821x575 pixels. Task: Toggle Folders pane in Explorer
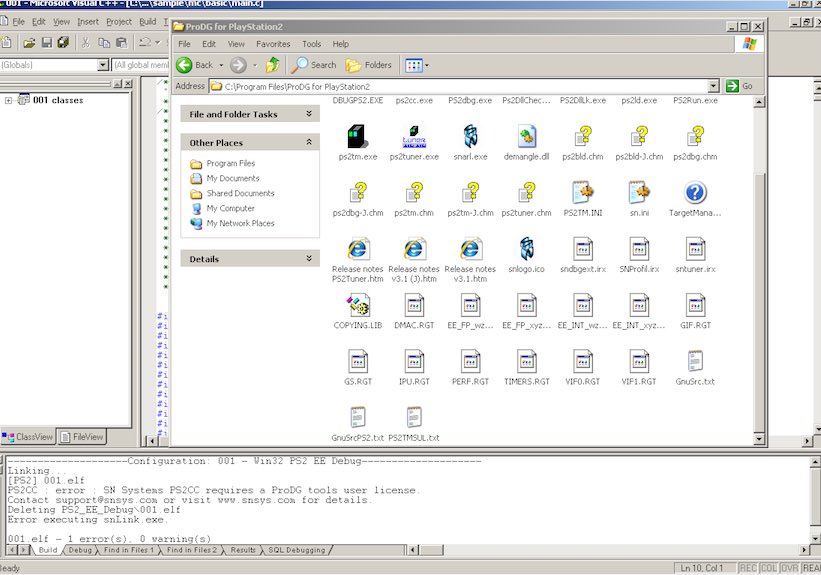point(369,65)
